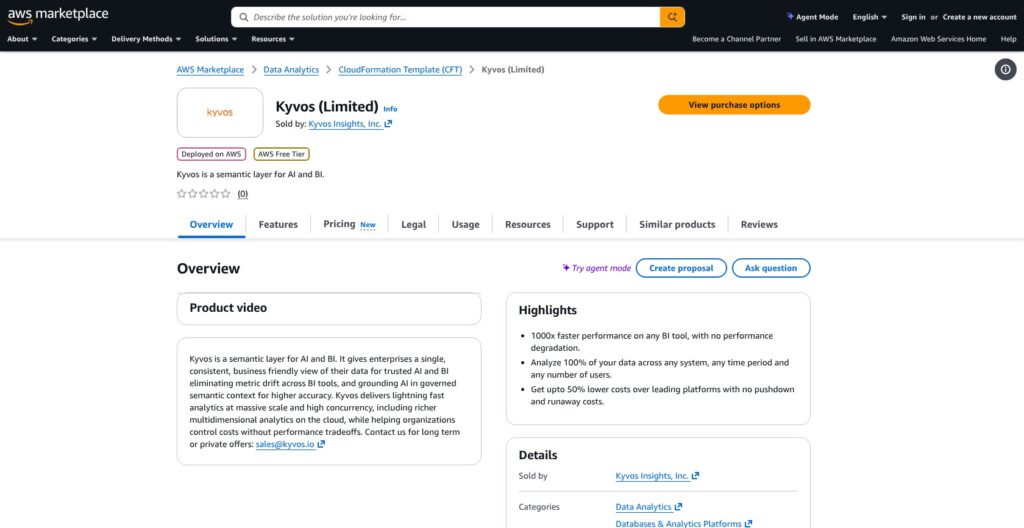This screenshot has width=1024, height=528.
Task: Open Databases & Analytics Platforms link
Action: (684, 523)
